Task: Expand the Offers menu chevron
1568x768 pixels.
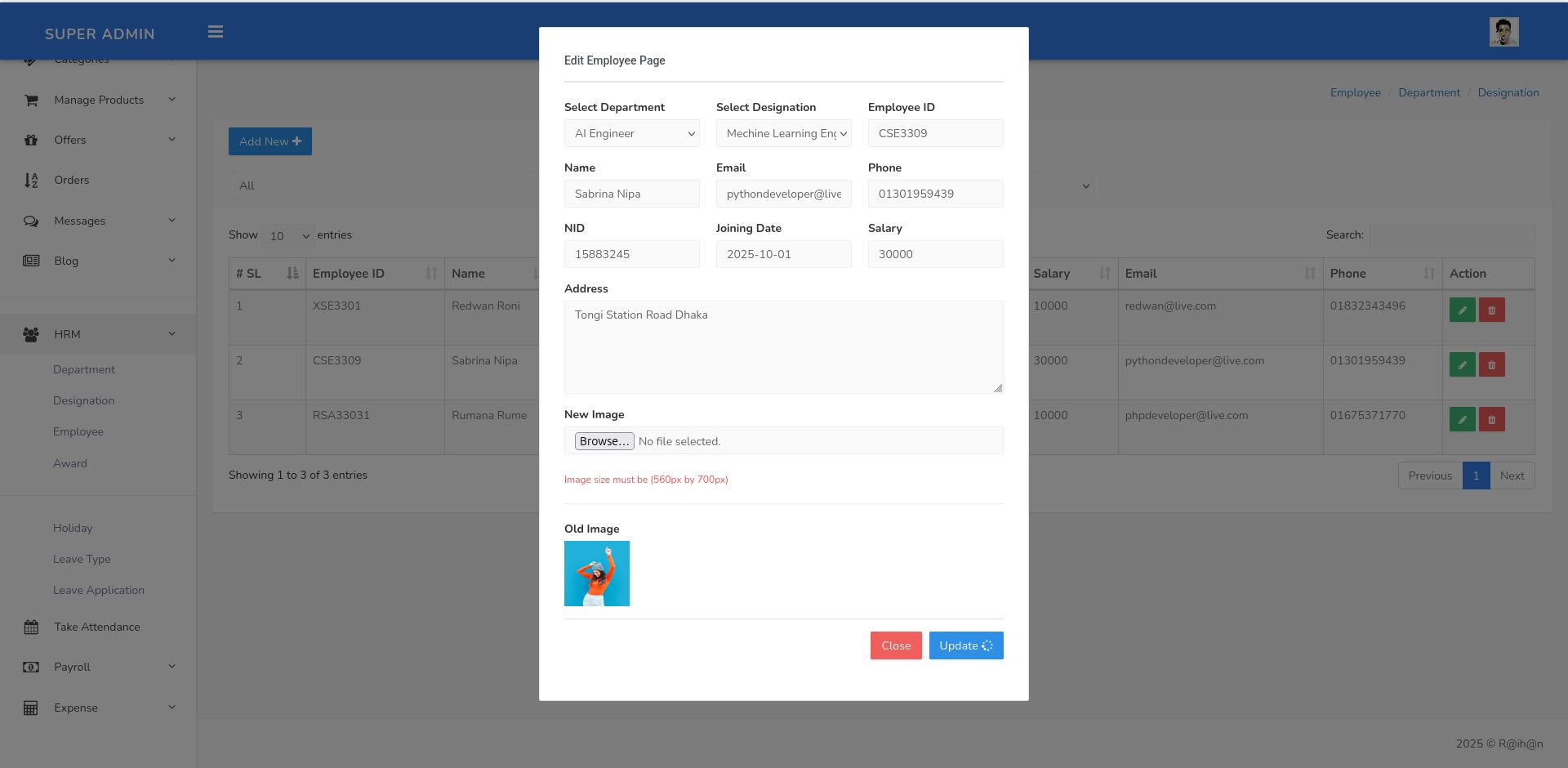Action: pos(172,139)
